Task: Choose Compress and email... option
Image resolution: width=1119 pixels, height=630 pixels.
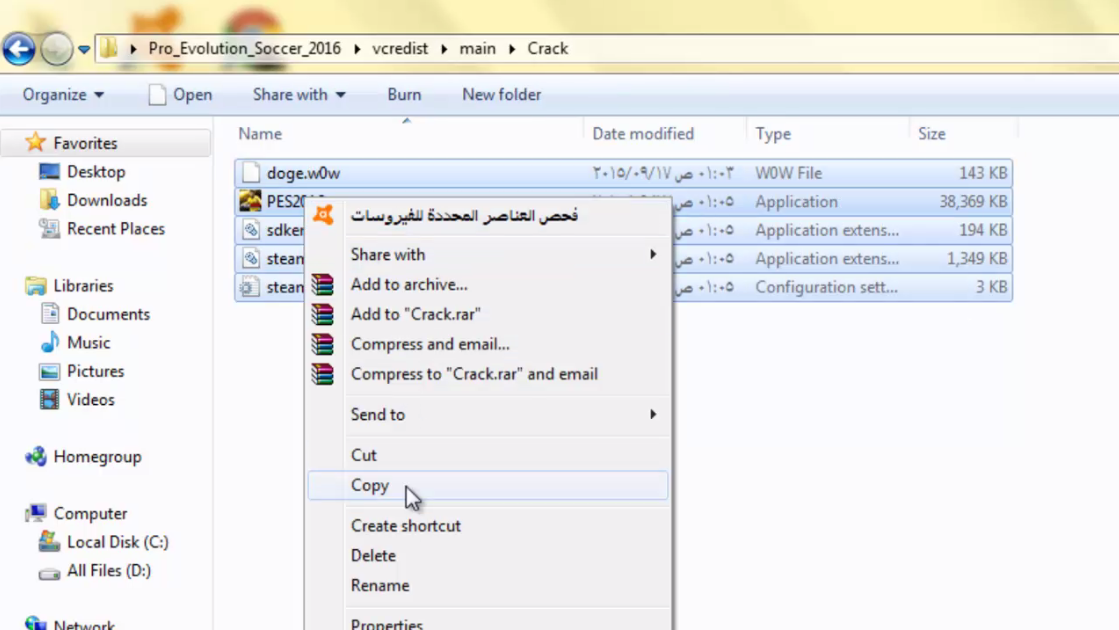Action: pyautogui.click(x=488, y=345)
